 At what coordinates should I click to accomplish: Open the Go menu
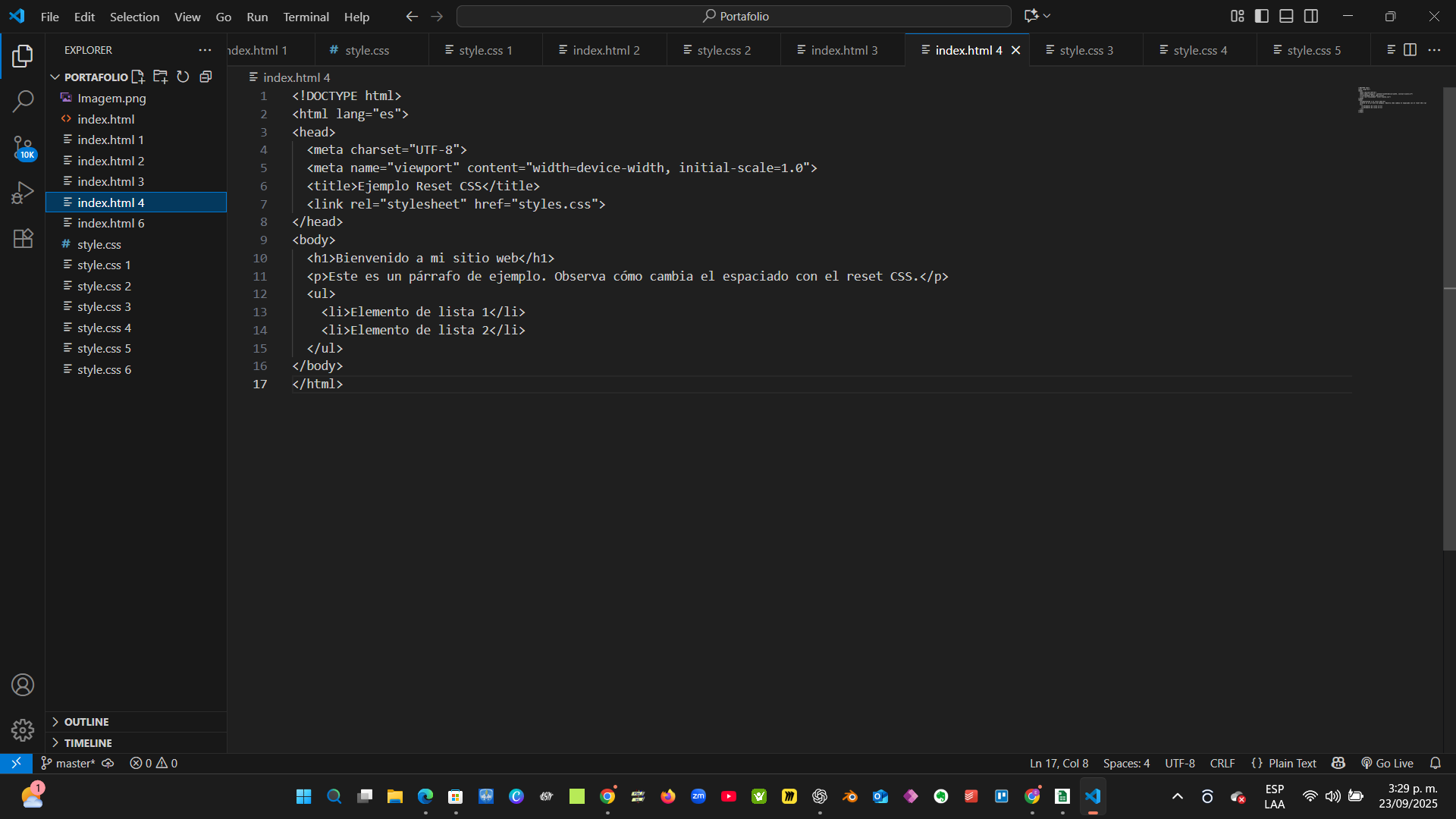(x=224, y=17)
